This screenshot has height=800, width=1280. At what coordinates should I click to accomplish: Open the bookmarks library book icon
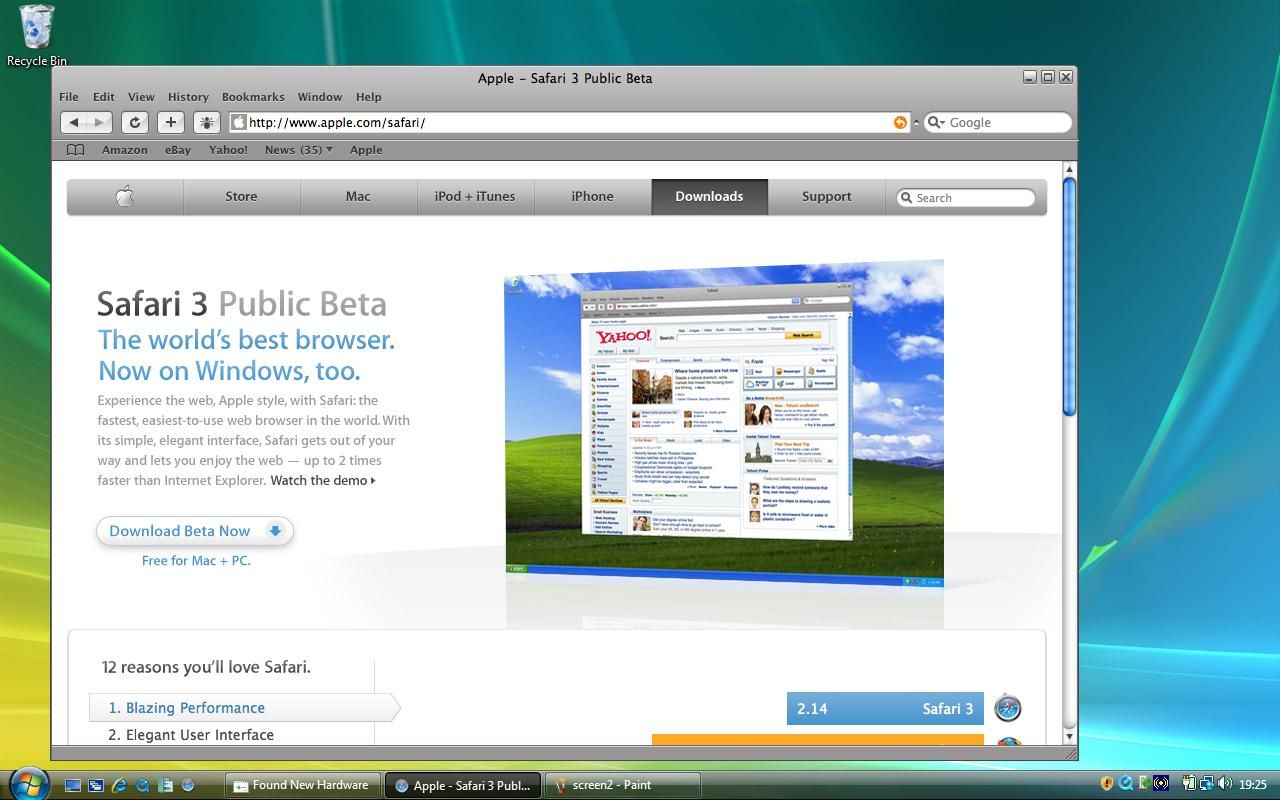coord(75,150)
